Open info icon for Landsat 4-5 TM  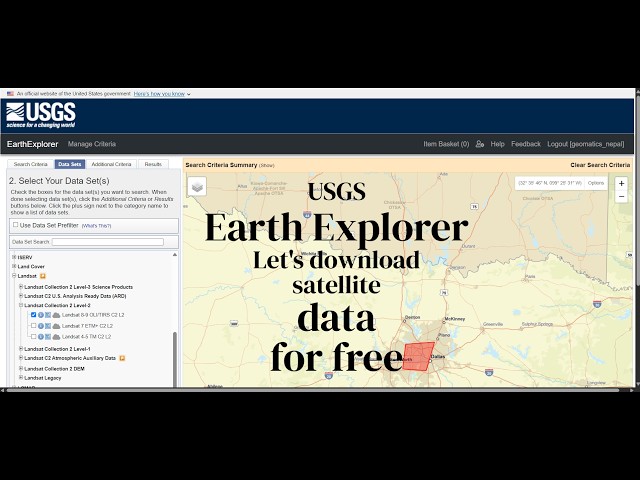click(41, 337)
